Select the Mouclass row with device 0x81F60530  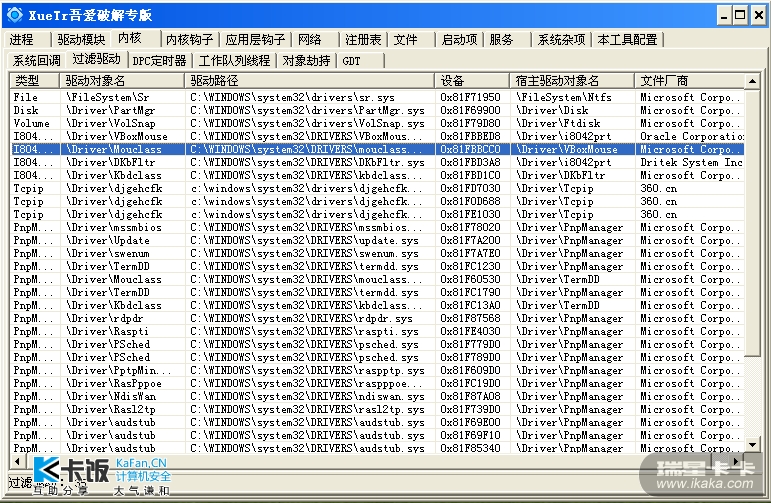click(x=377, y=279)
